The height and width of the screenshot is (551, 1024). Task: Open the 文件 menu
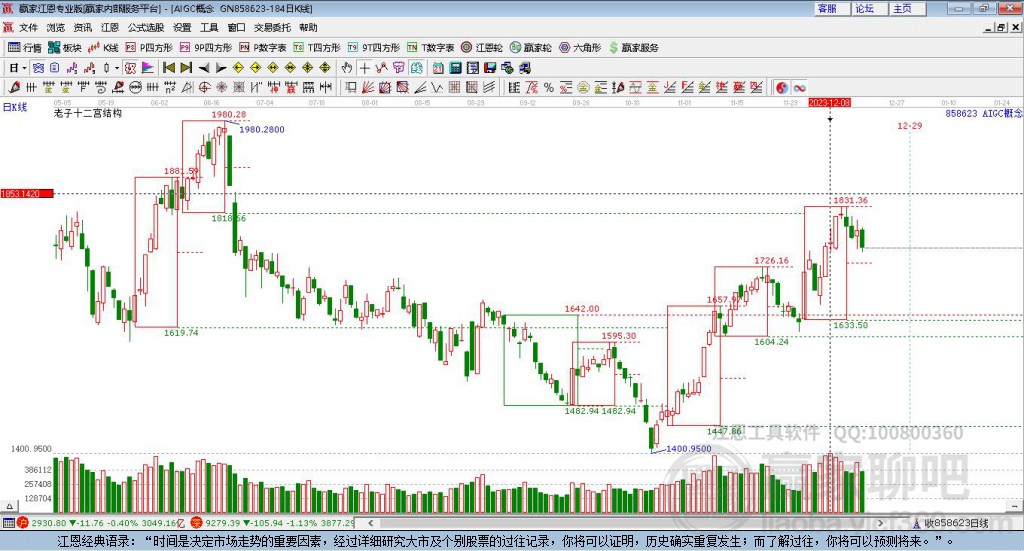coord(28,27)
